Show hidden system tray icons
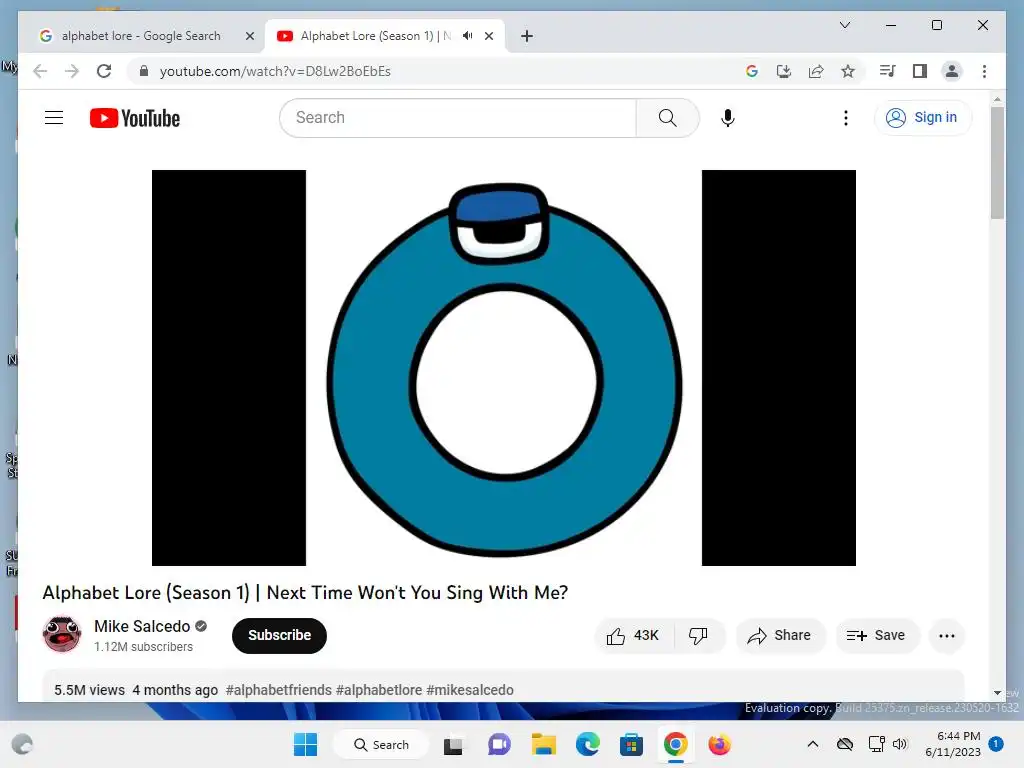The height and width of the screenshot is (768, 1024). tap(812, 744)
